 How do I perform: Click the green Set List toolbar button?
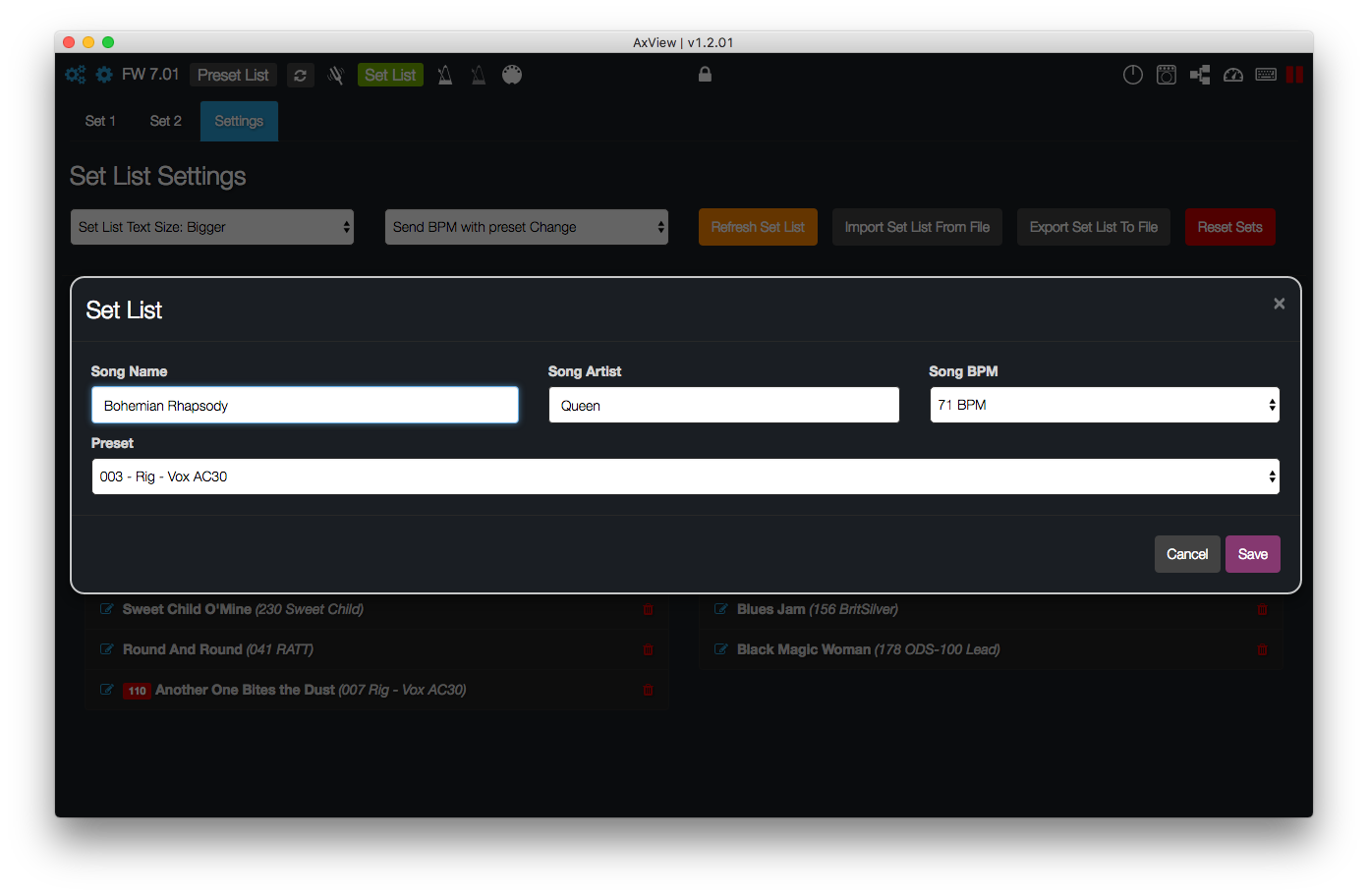tap(390, 75)
